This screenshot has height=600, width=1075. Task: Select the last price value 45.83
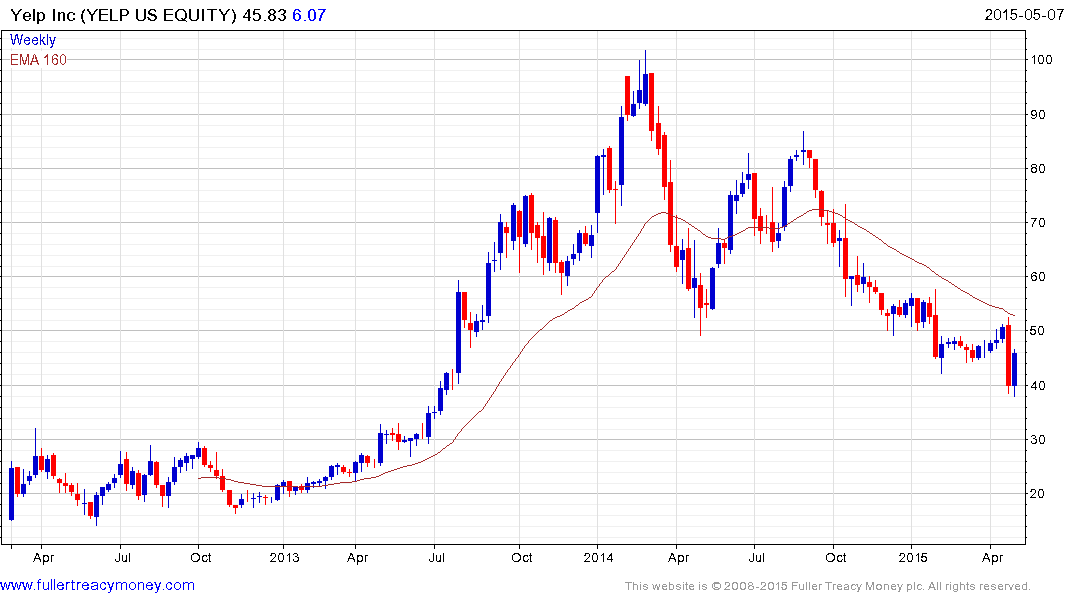(265, 15)
